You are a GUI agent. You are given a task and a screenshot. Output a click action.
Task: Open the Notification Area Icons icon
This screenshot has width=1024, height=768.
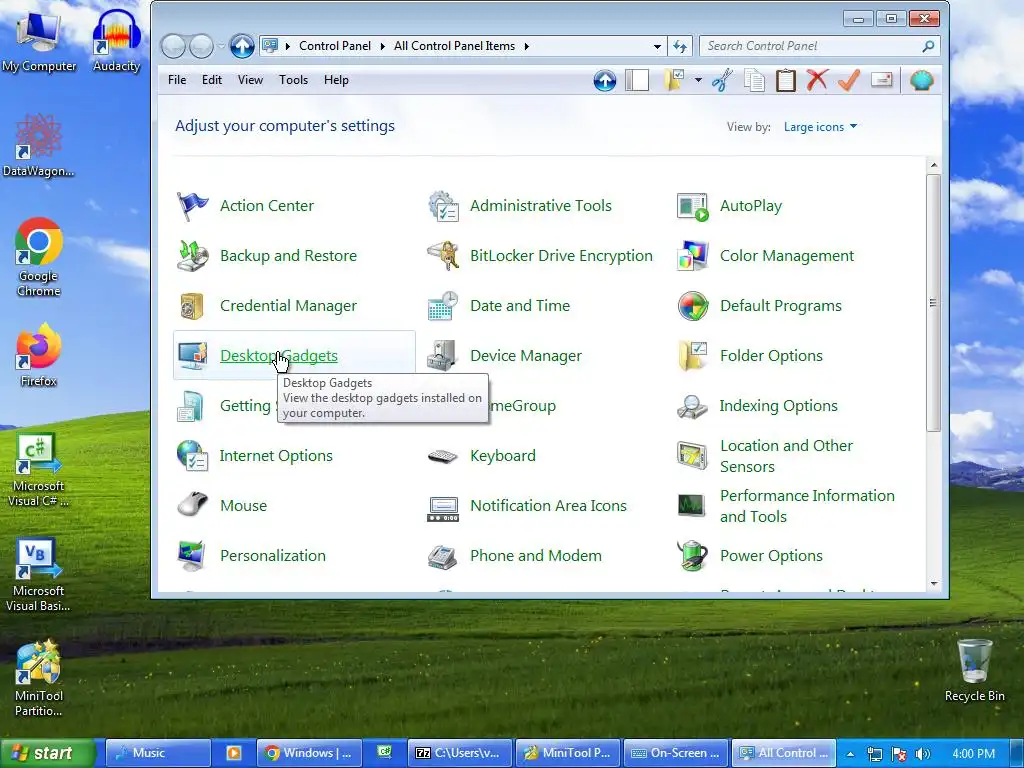pyautogui.click(x=443, y=509)
